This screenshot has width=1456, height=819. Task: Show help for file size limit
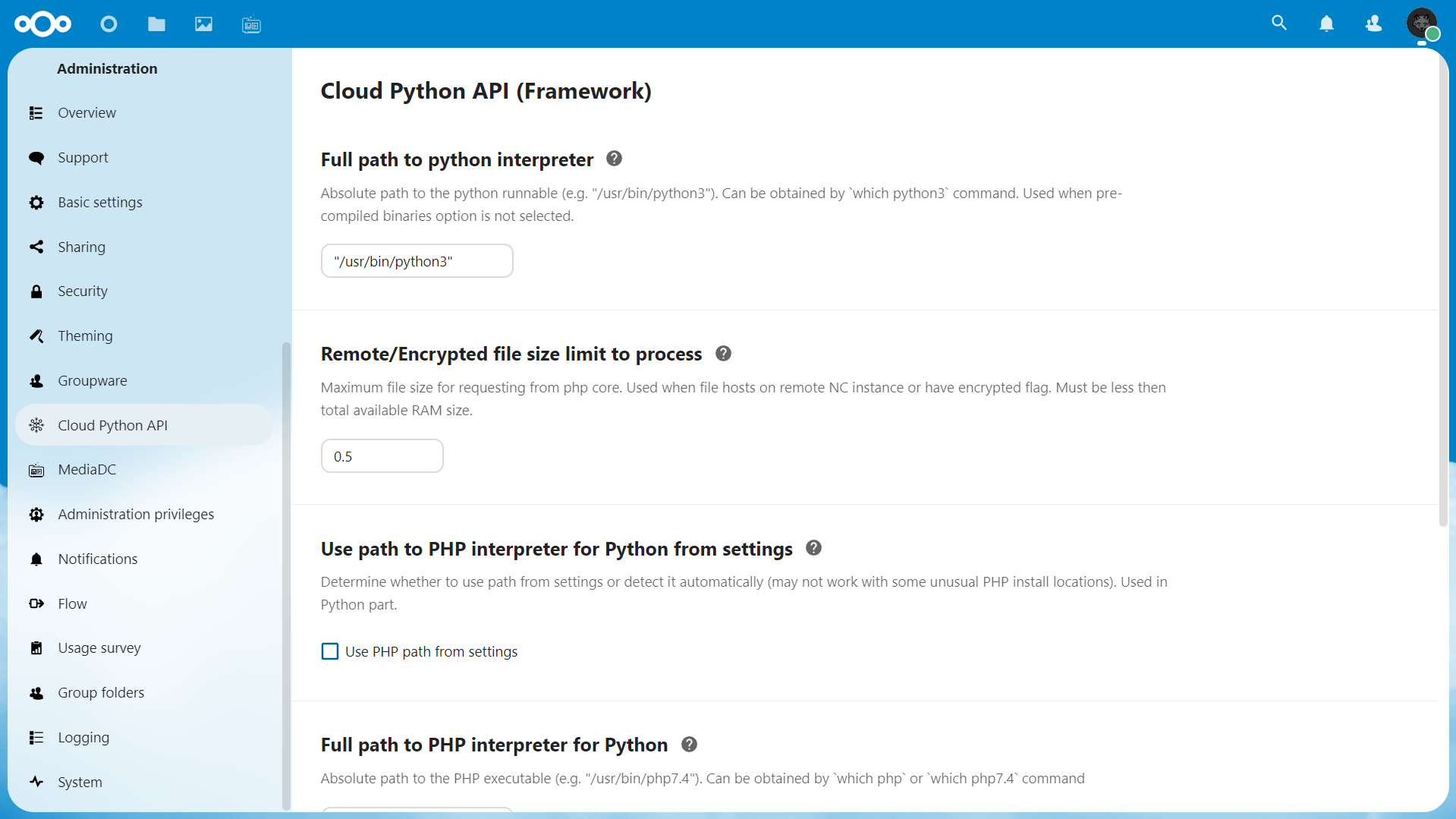(x=724, y=354)
